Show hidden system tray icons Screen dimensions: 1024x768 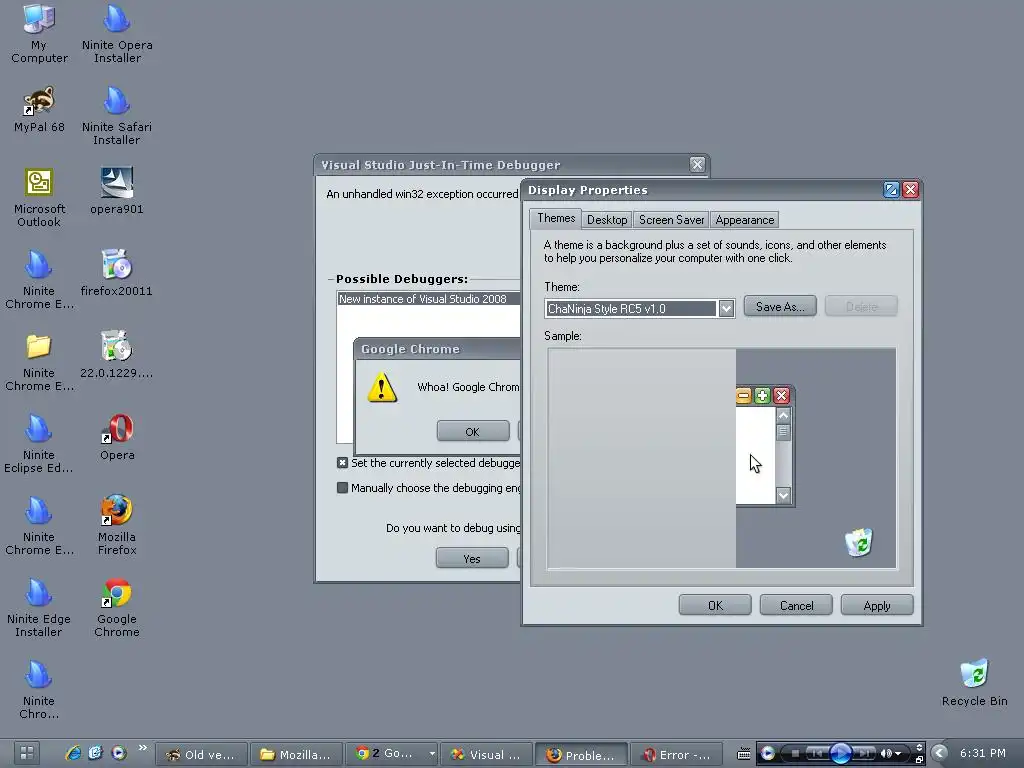(x=939, y=753)
